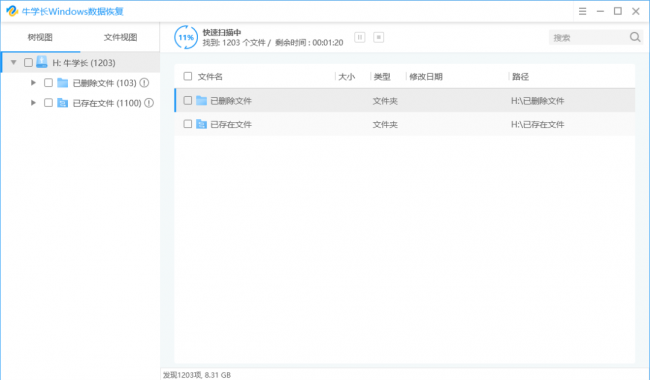Viewport: 650px width, 380px height.
Task: Click the 11% scan progress circle
Action: pyautogui.click(x=186, y=37)
